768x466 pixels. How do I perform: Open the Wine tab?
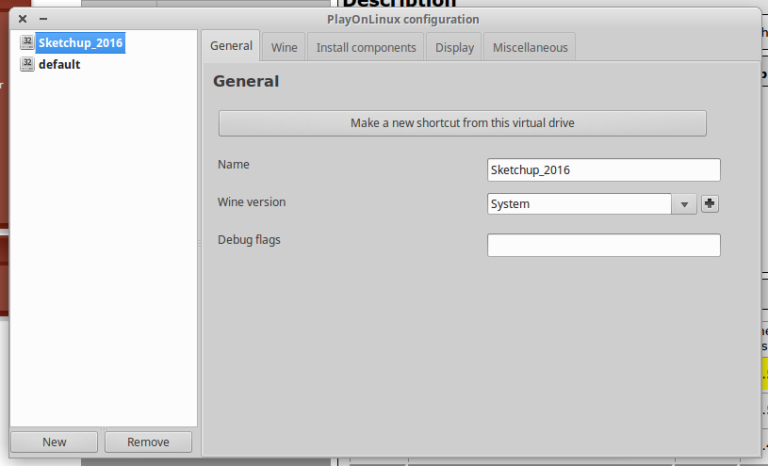(x=284, y=48)
